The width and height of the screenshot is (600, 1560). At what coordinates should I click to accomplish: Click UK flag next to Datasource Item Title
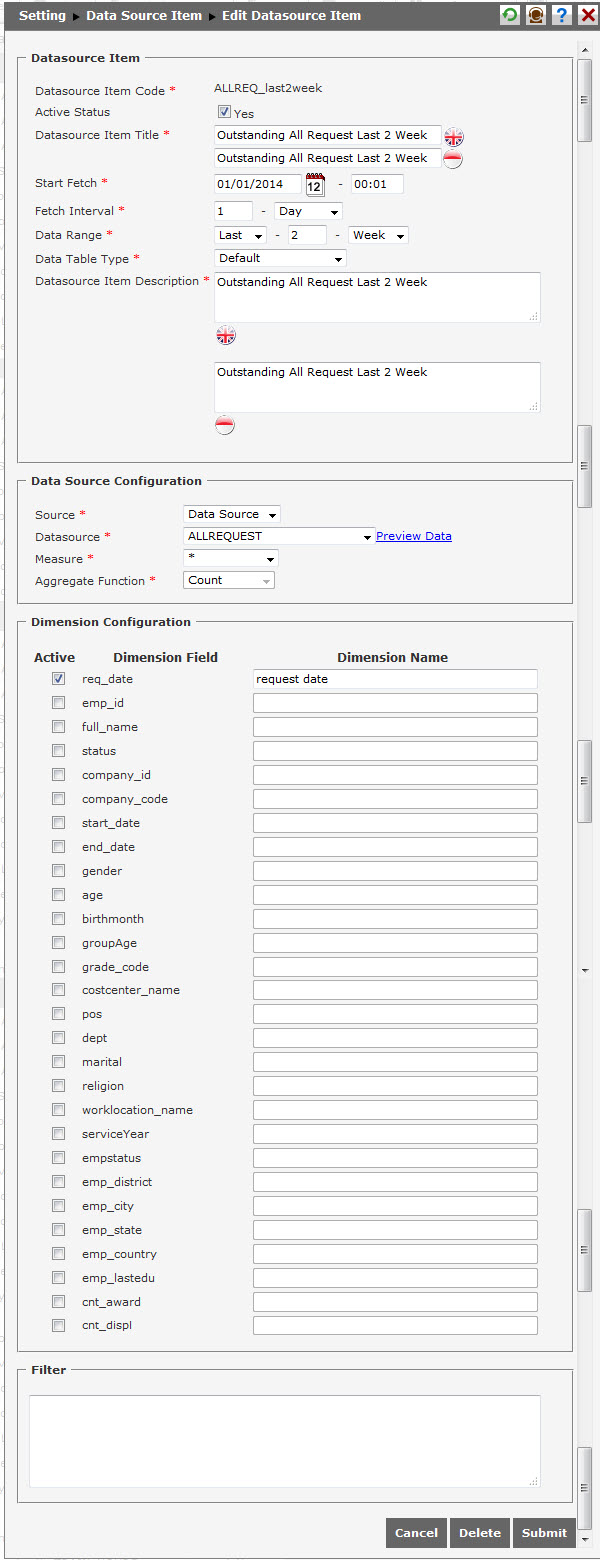tap(454, 137)
